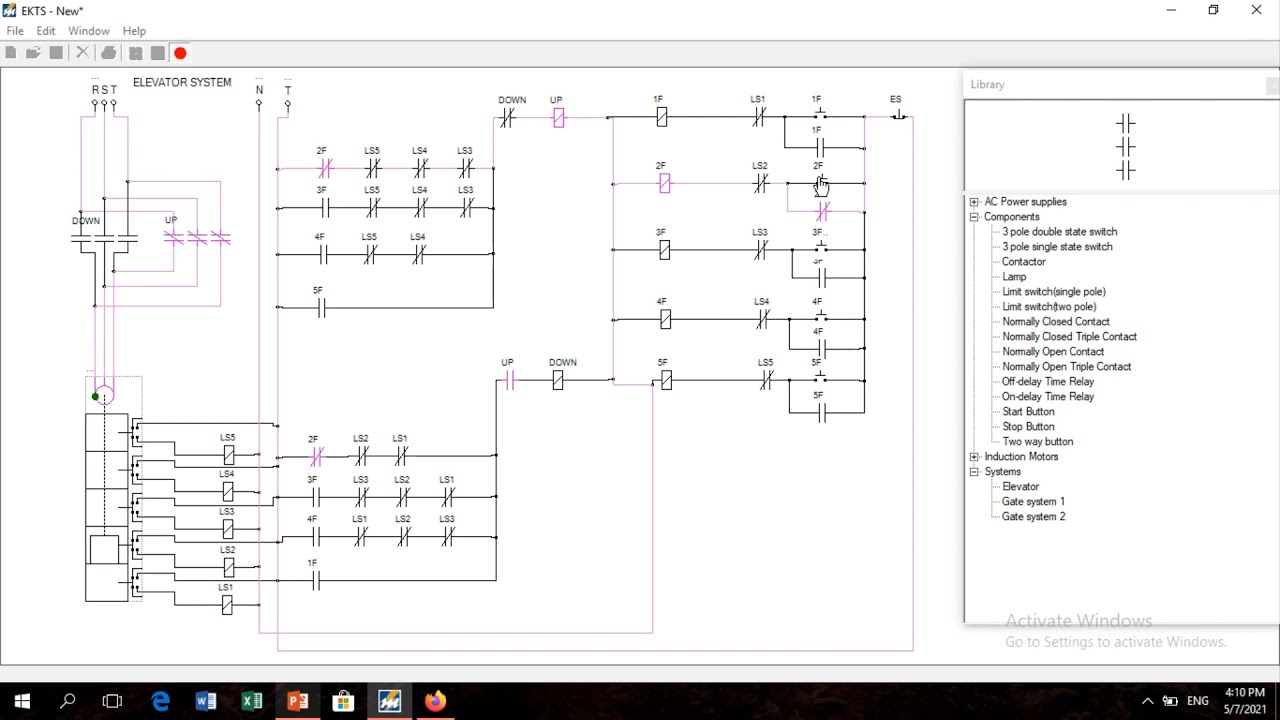The height and width of the screenshot is (720, 1280).
Task: Click the lone 5F contact in upper group
Action: point(321,309)
